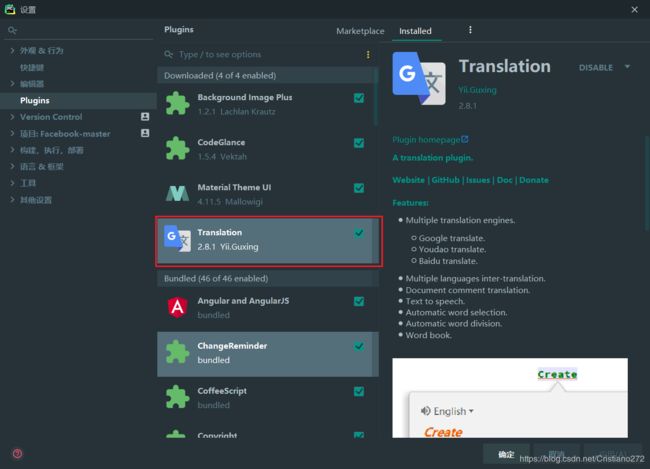Expand the Version Control tree node
650x469 pixels.
[12, 117]
